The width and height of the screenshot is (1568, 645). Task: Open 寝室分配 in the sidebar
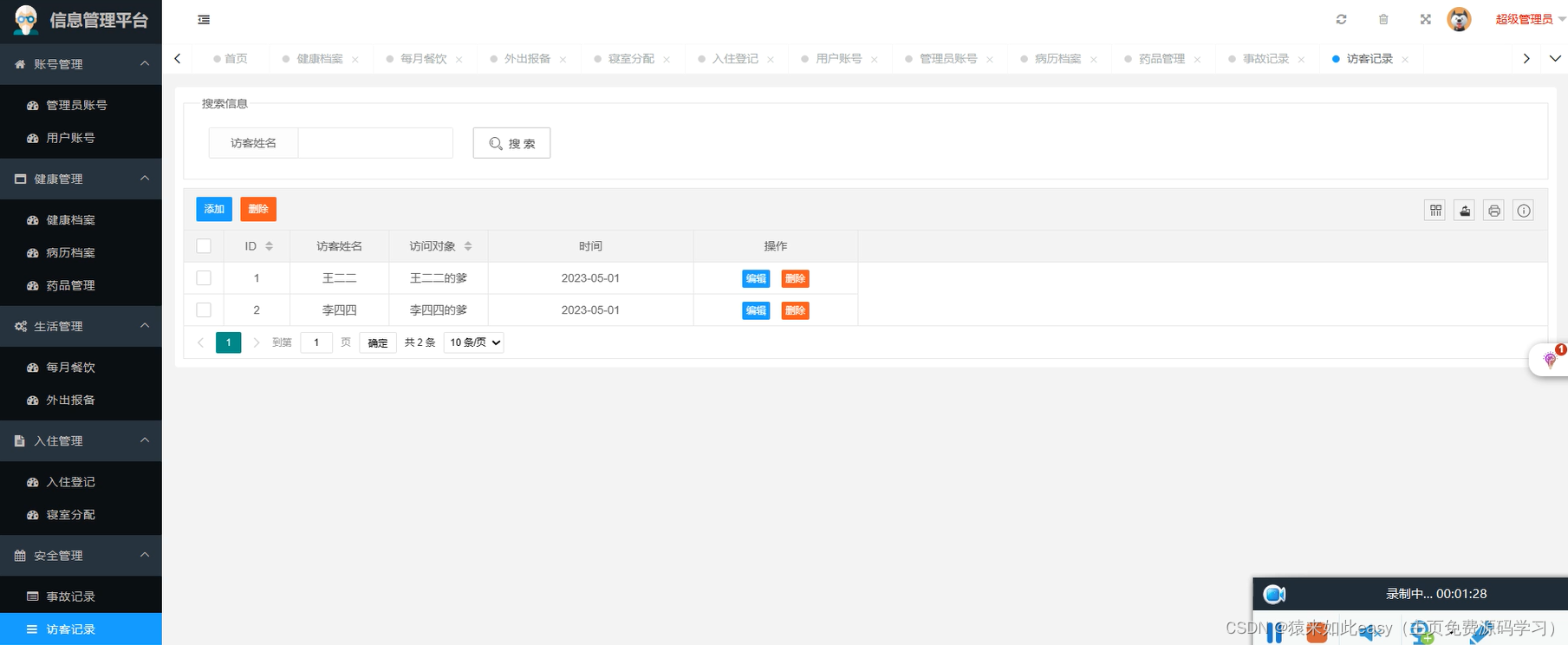pyautogui.click(x=81, y=514)
